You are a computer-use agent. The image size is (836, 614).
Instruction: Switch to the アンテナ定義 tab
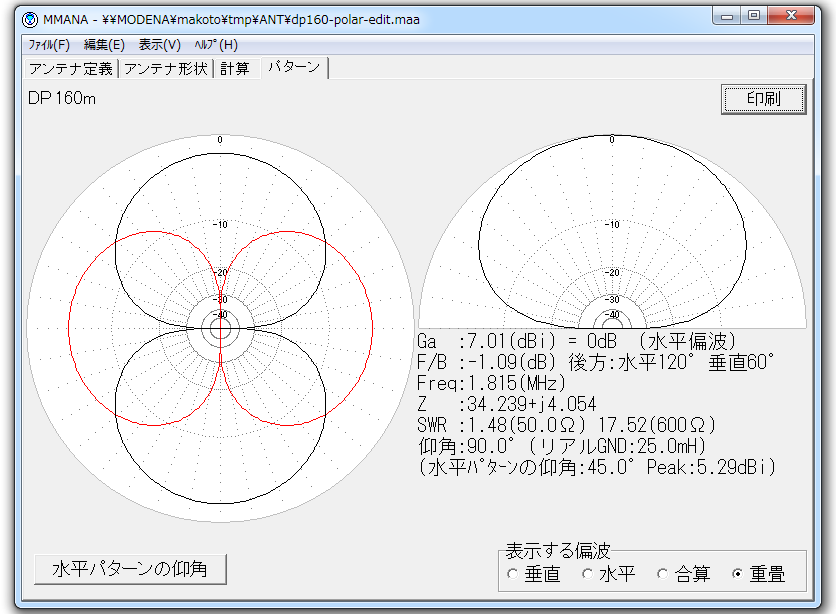point(71,69)
